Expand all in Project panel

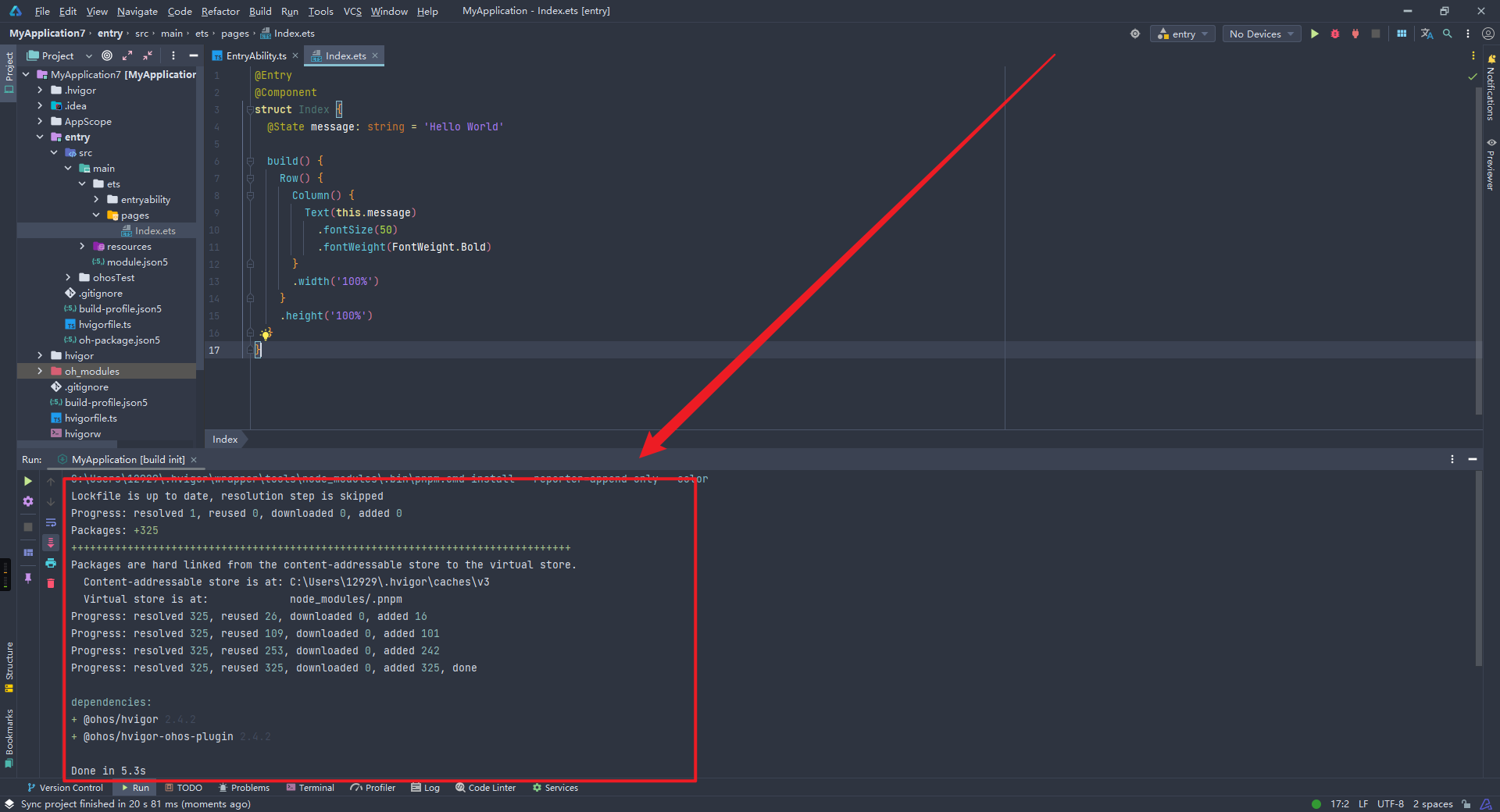127,55
